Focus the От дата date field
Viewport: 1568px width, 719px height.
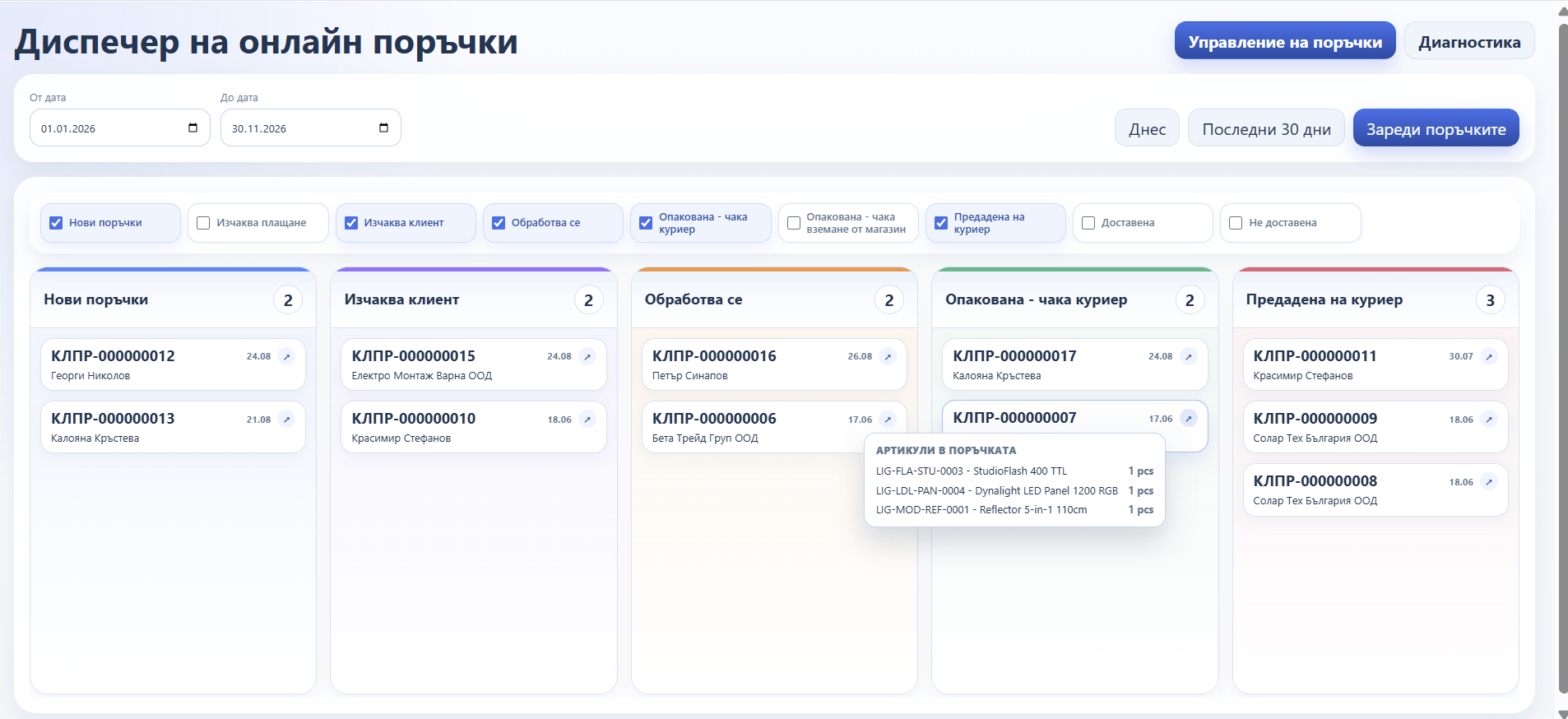120,128
